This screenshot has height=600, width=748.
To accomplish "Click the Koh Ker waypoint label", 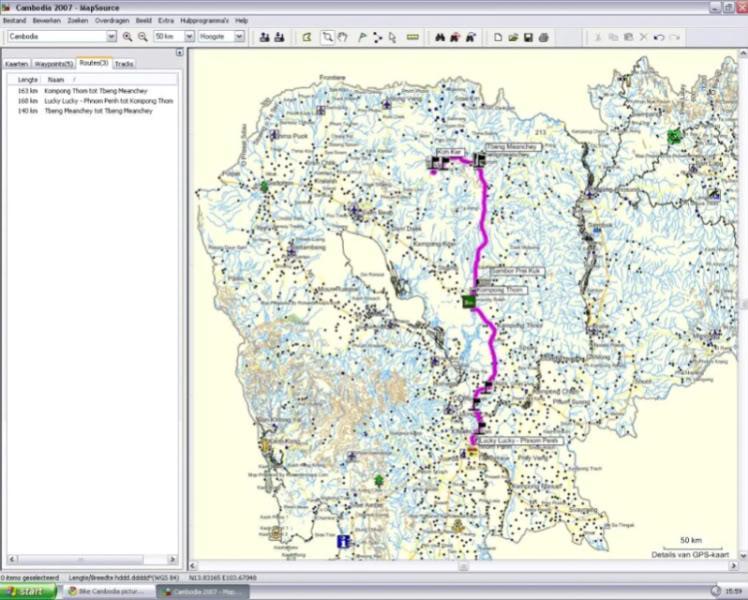I will click(450, 152).
